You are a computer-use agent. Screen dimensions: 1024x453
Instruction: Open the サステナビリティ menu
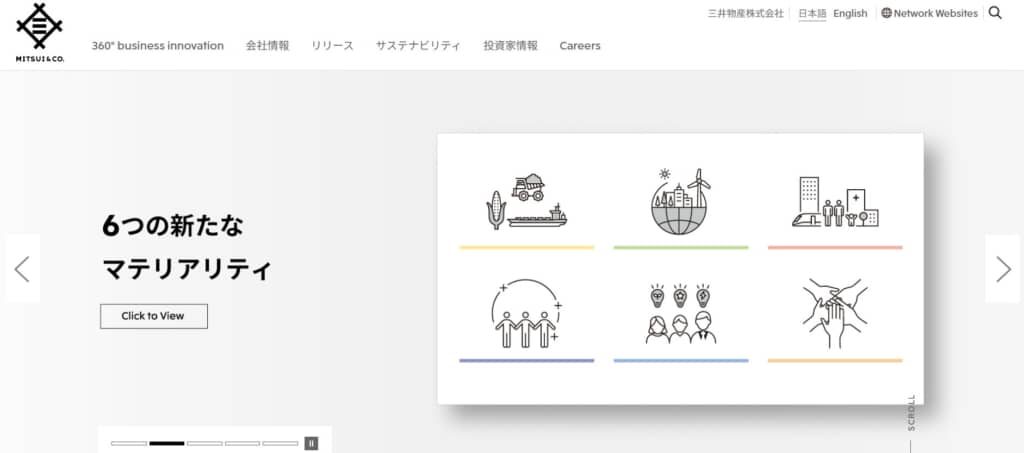[418, 46]
